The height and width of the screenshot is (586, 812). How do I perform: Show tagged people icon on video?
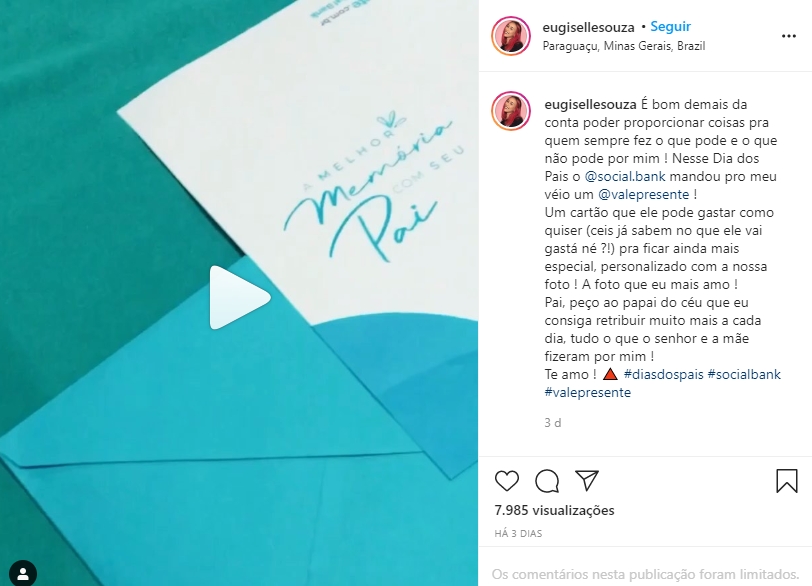(23, 573)
